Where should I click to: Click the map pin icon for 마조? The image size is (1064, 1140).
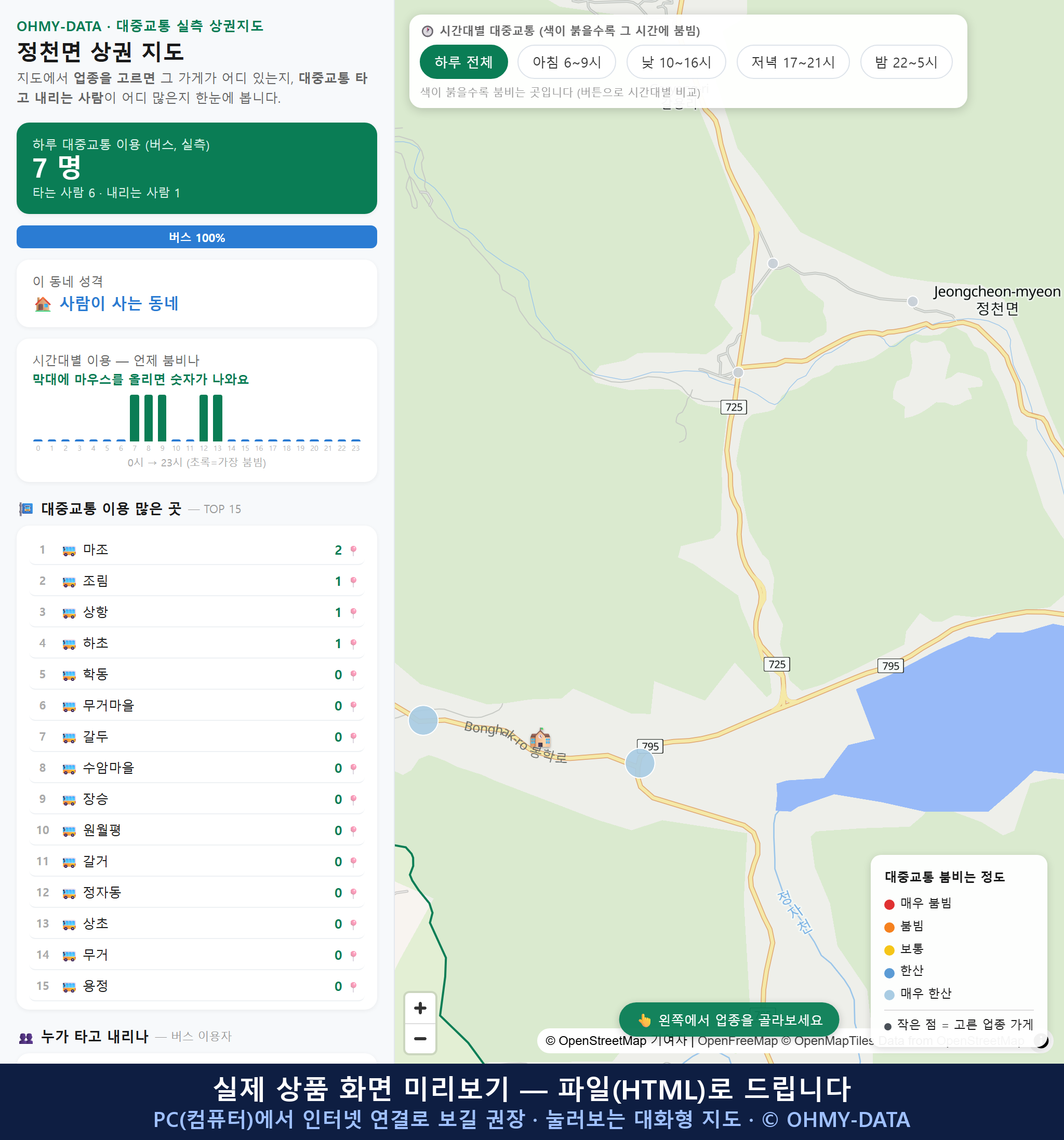click(353, 551)
